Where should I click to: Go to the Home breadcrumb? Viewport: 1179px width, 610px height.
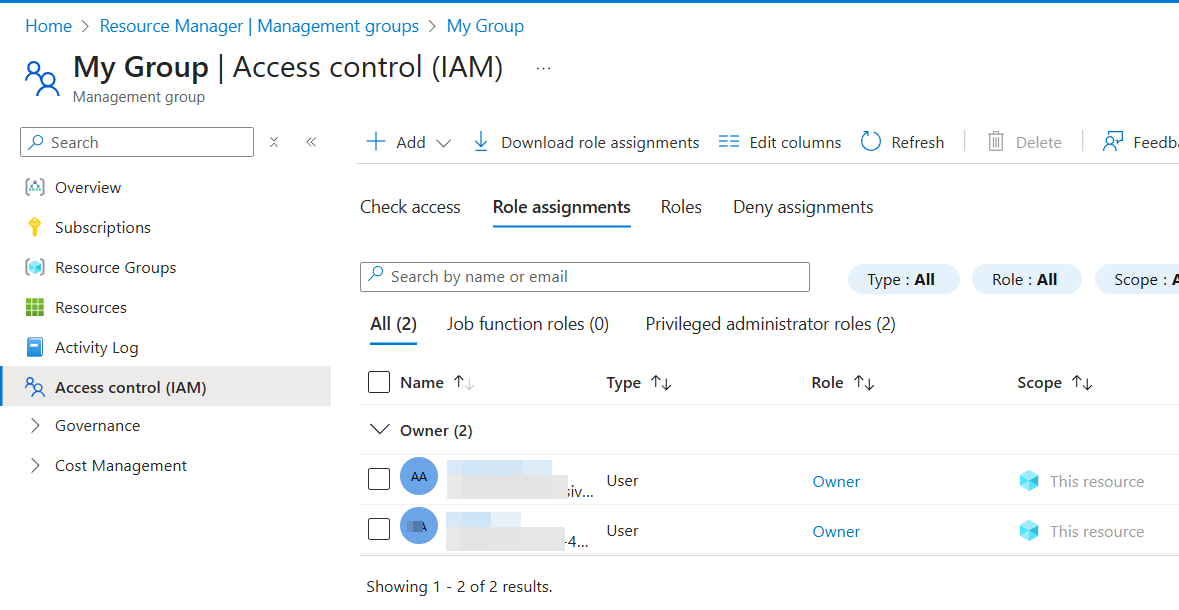(x=49, y=26)
